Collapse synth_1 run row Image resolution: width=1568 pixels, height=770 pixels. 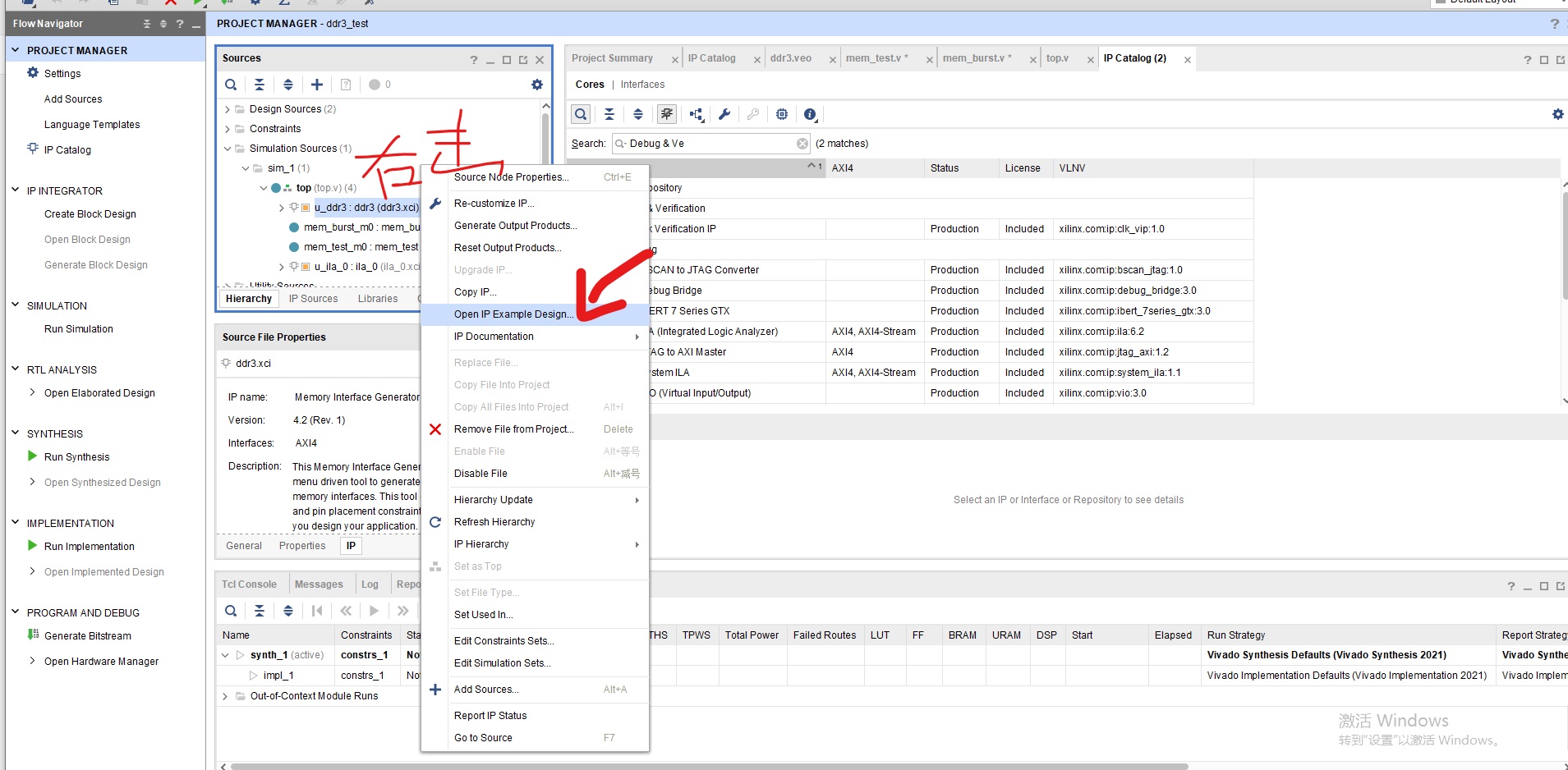225,655
